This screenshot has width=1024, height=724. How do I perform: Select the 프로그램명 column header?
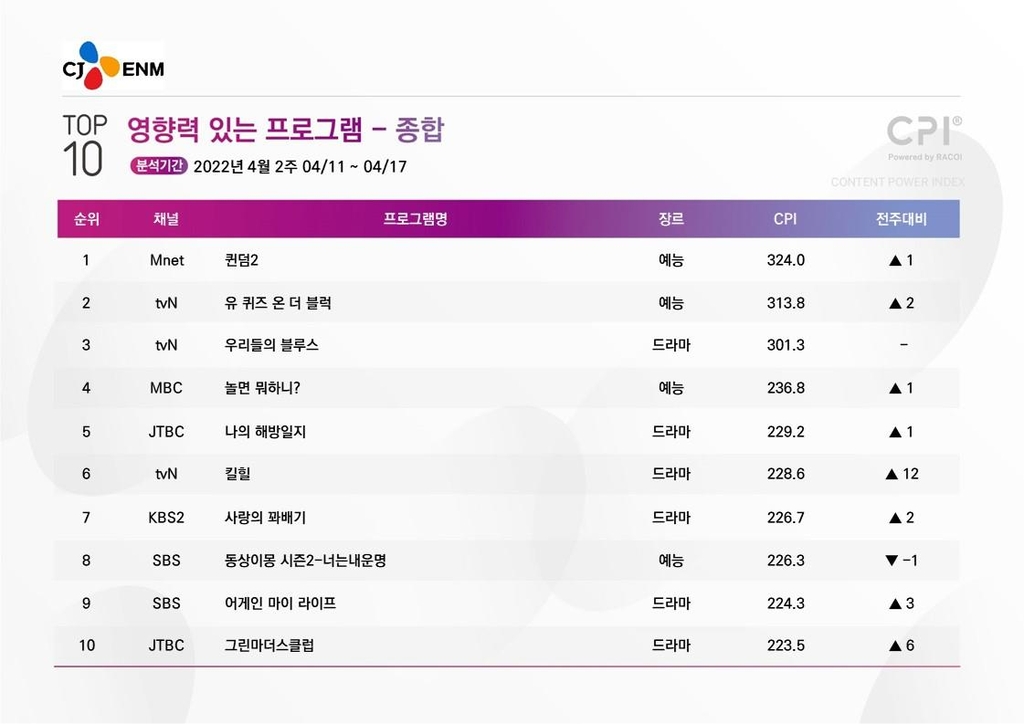pos(415,219)
